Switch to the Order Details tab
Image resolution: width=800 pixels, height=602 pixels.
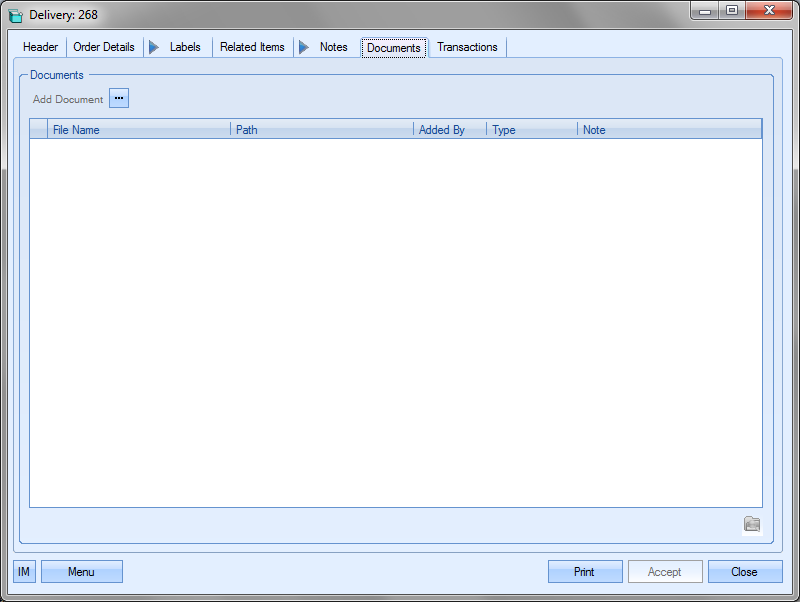pos(104,47)
